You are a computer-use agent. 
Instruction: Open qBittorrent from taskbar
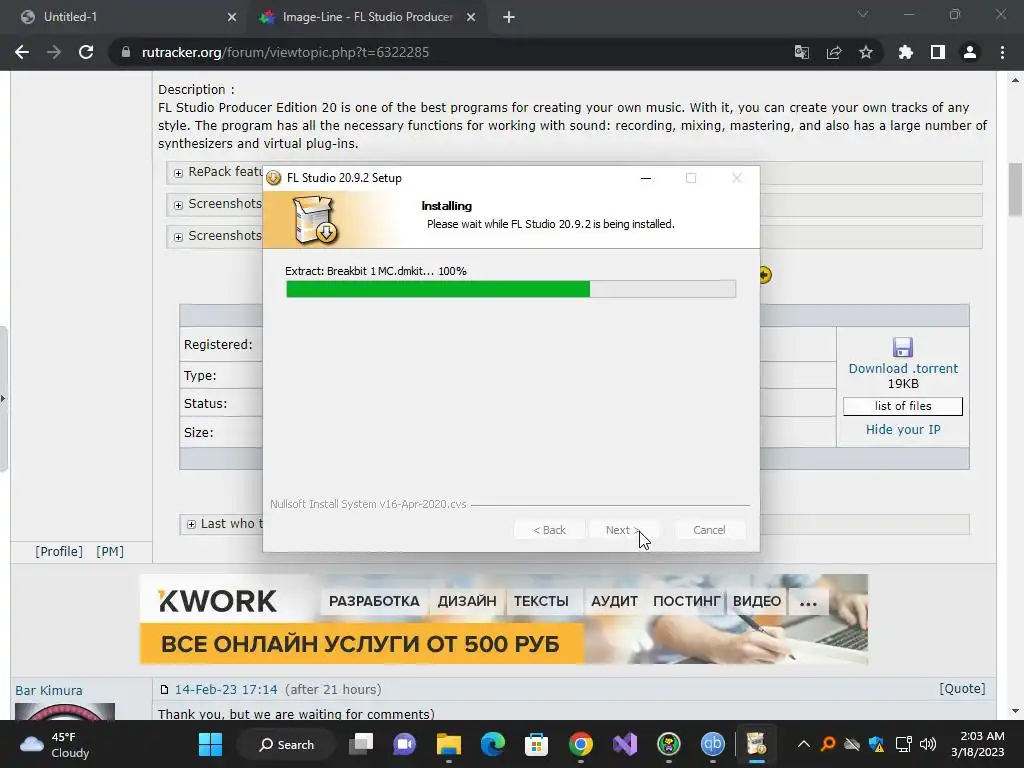point(712,744)
